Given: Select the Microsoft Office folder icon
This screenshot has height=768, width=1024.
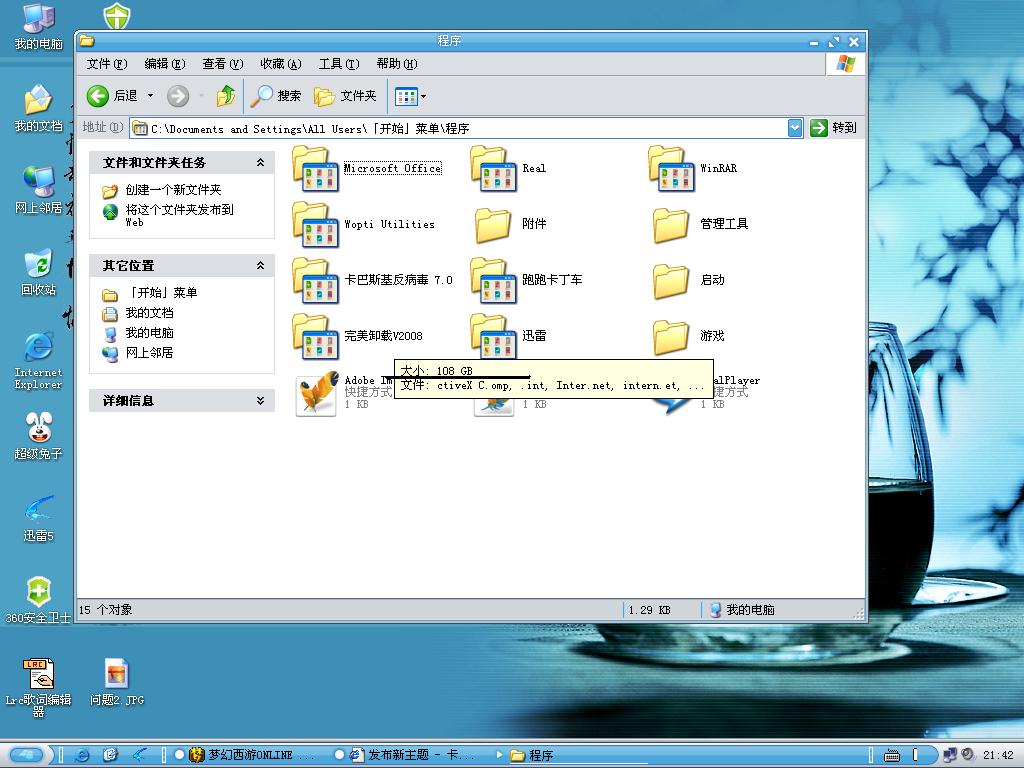Looking at the screenshot, I should (x=315, y=168).
